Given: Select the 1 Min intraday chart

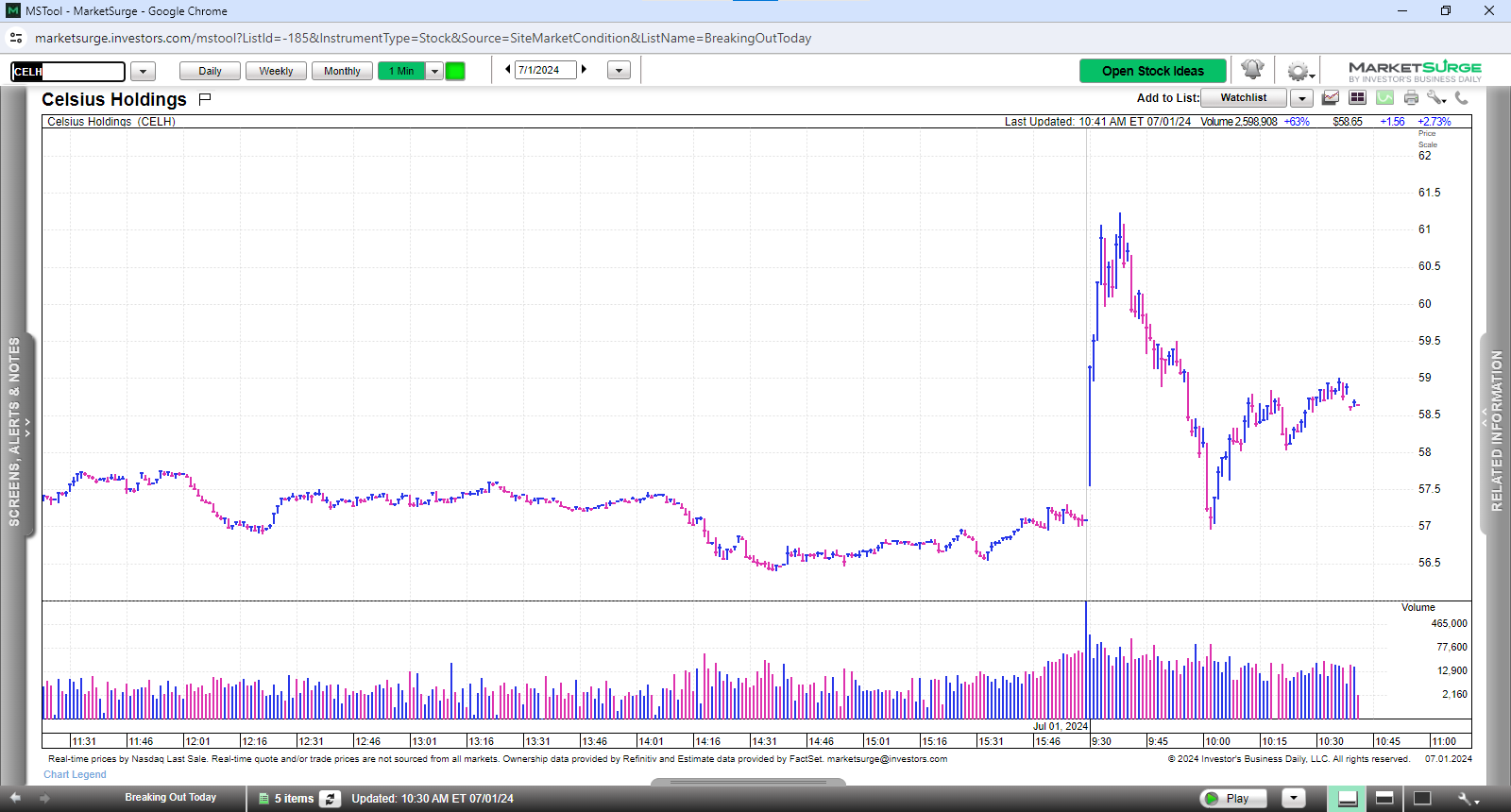Looking at the screenshot, I should tap(401, 71).
